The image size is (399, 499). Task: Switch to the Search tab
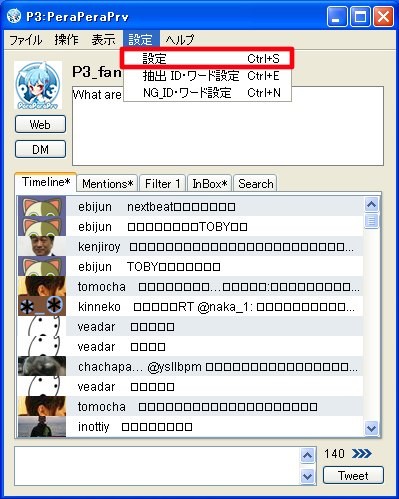point(255,183)
